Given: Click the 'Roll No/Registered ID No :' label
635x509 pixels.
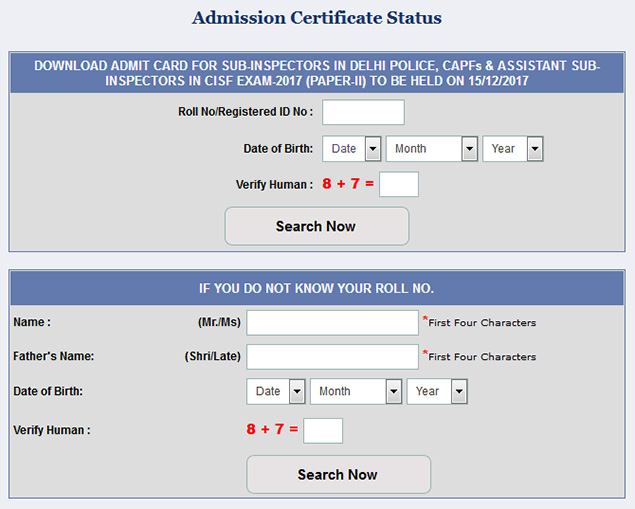Looking at the screenshot, I should click(246, 112).
